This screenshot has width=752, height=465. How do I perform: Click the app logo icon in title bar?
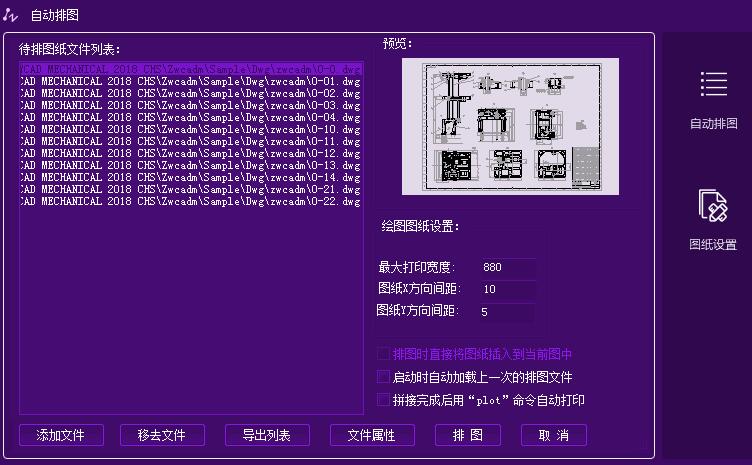pyautogui.click(x=10, y=15)
